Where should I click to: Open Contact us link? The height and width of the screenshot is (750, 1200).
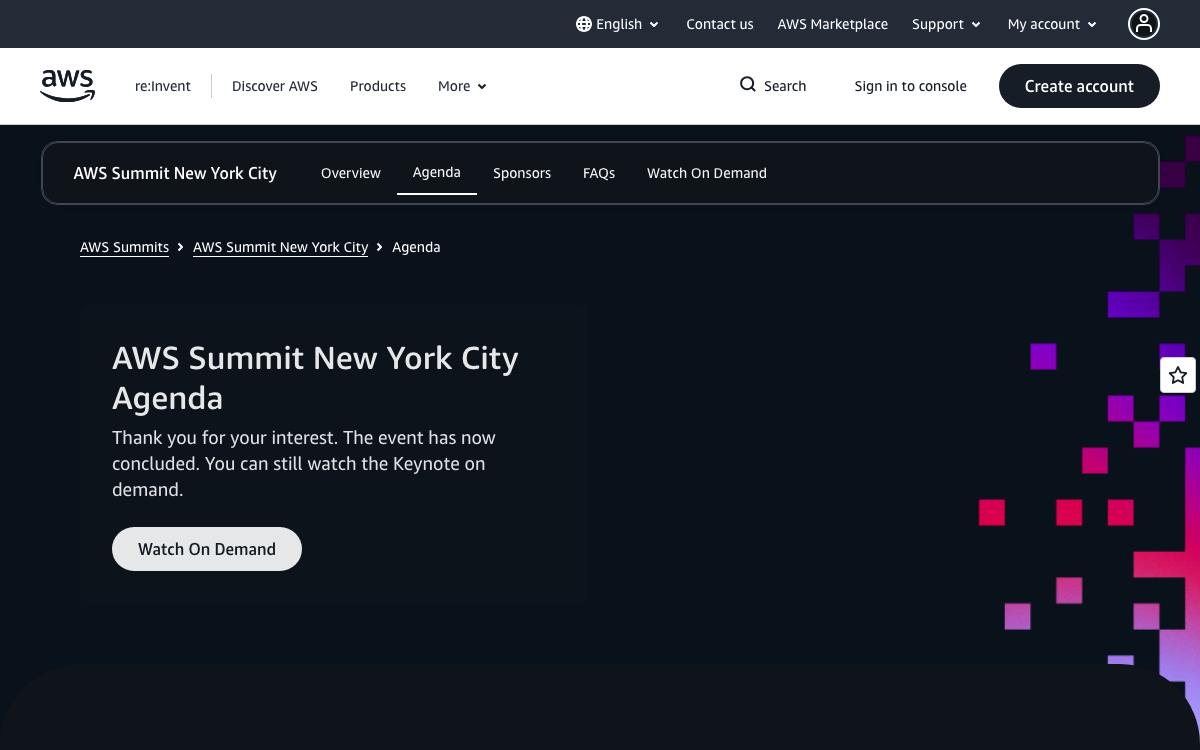720,24
